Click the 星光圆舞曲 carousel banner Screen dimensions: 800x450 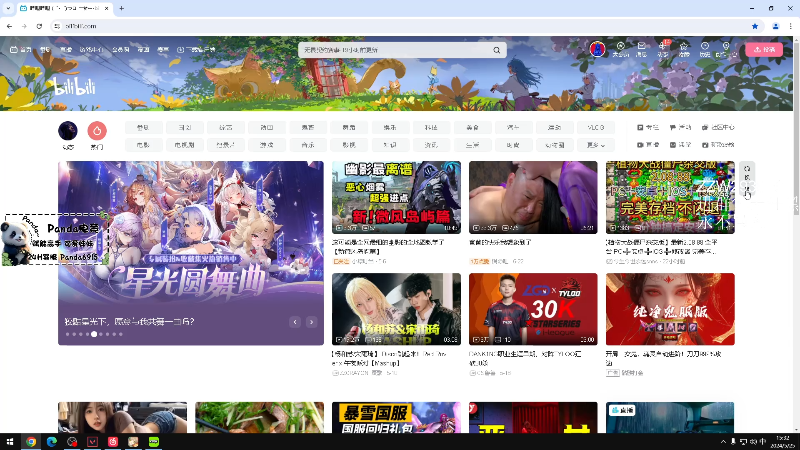191,253
